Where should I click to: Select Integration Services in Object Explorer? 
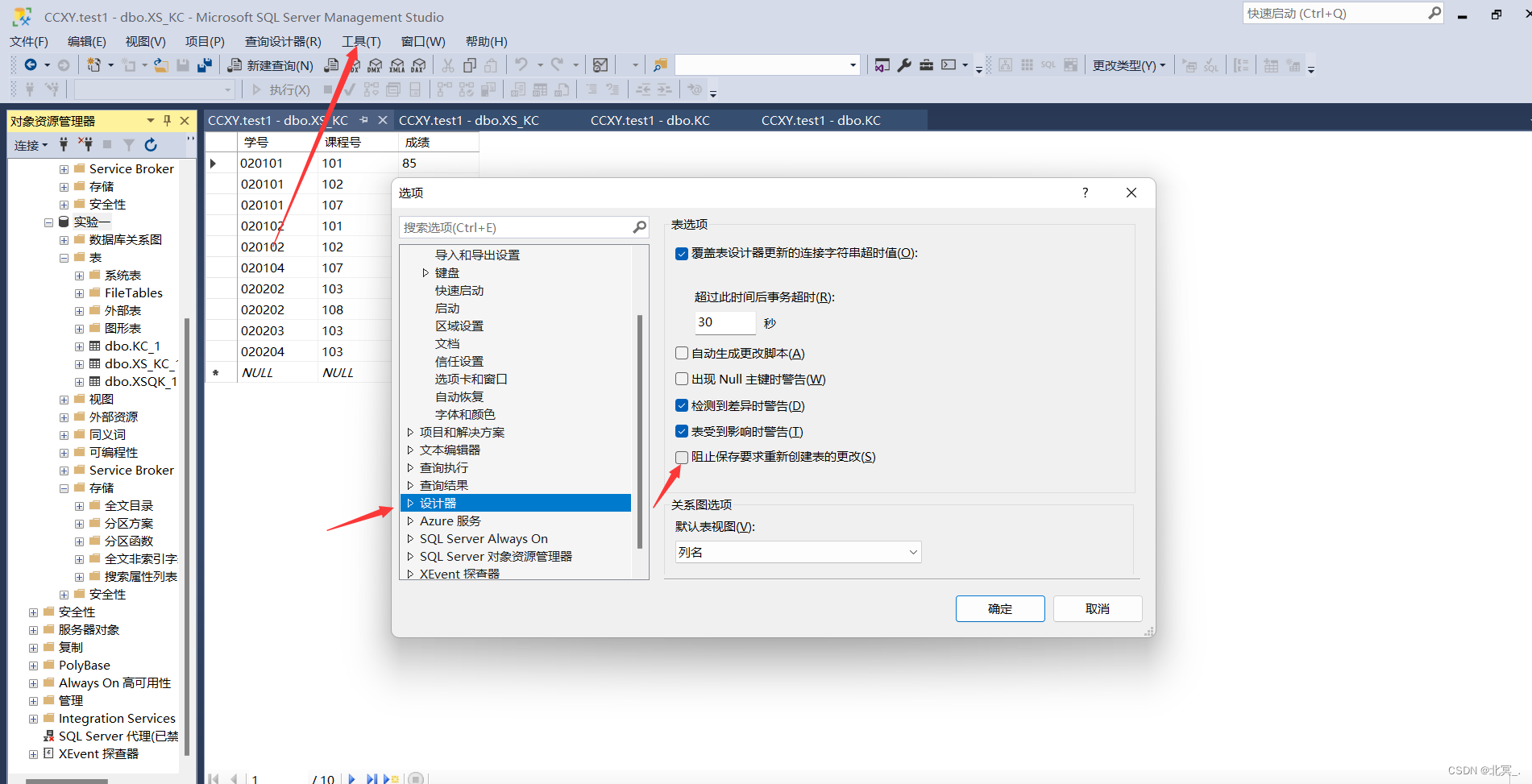pos(117,718)
